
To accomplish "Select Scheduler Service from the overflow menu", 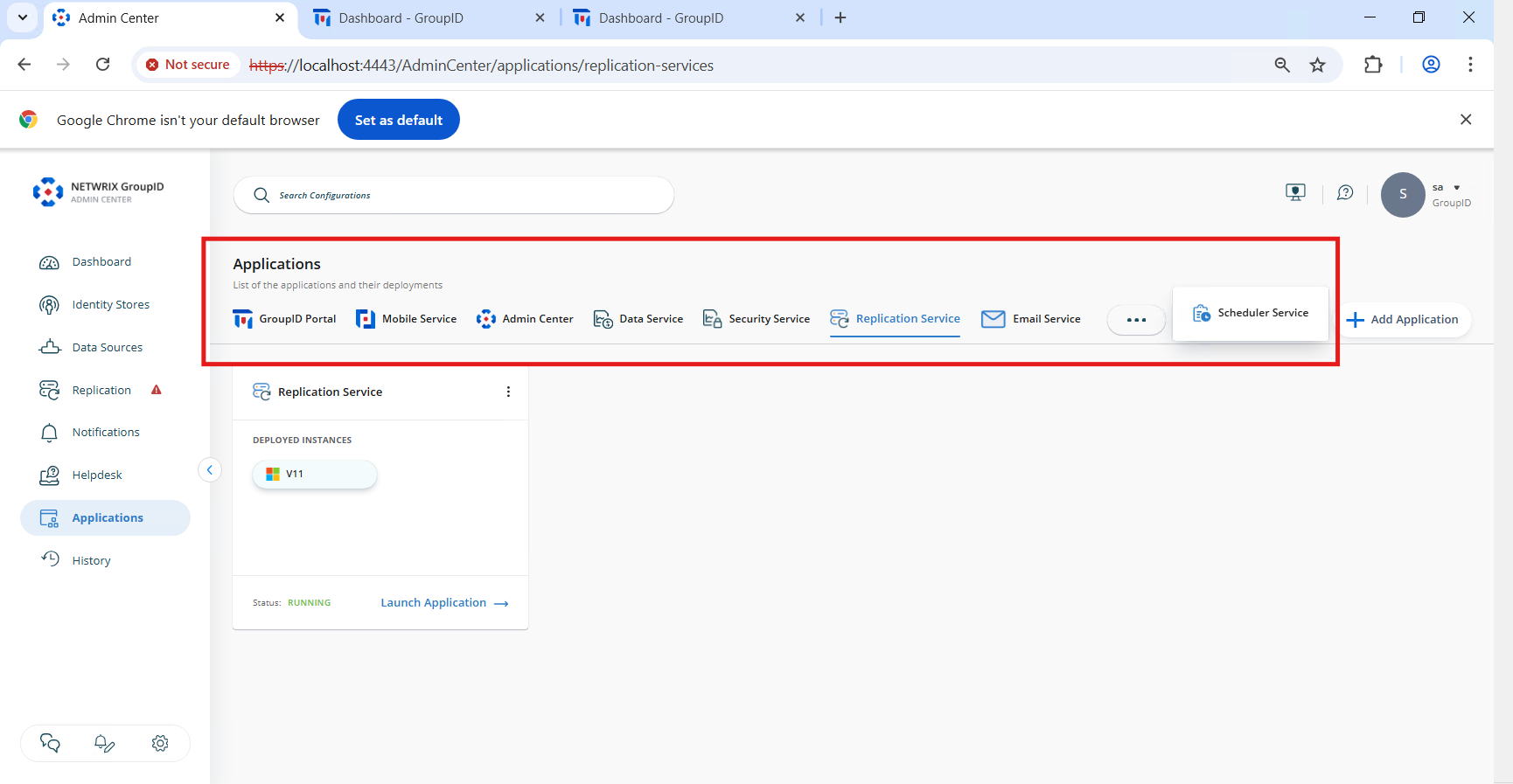I will point(1251,313).
